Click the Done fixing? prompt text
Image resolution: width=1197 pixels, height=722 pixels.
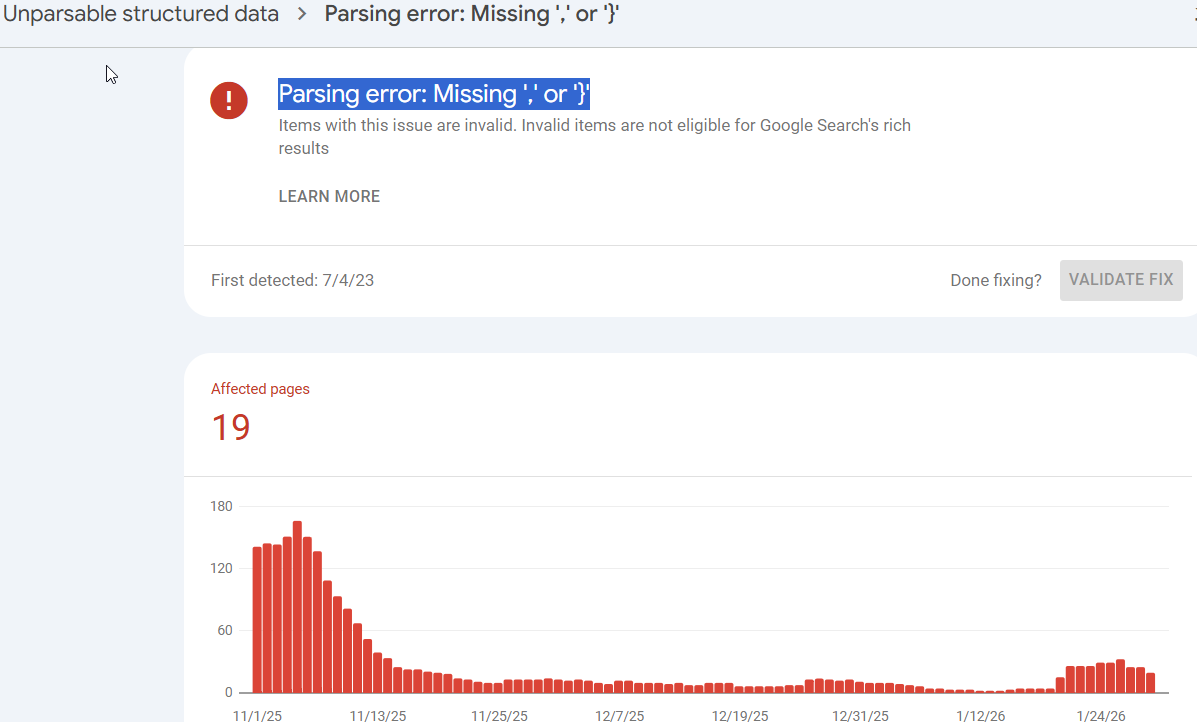[995, 280]
